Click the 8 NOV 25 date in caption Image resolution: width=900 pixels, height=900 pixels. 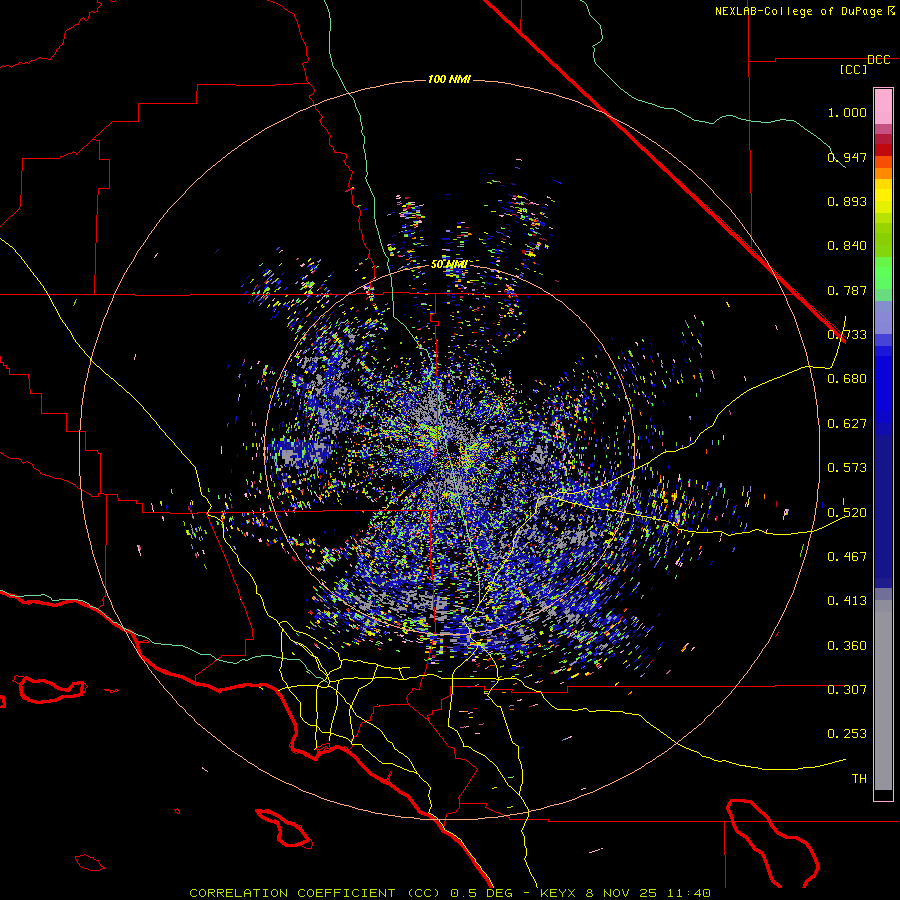point(624,893)
